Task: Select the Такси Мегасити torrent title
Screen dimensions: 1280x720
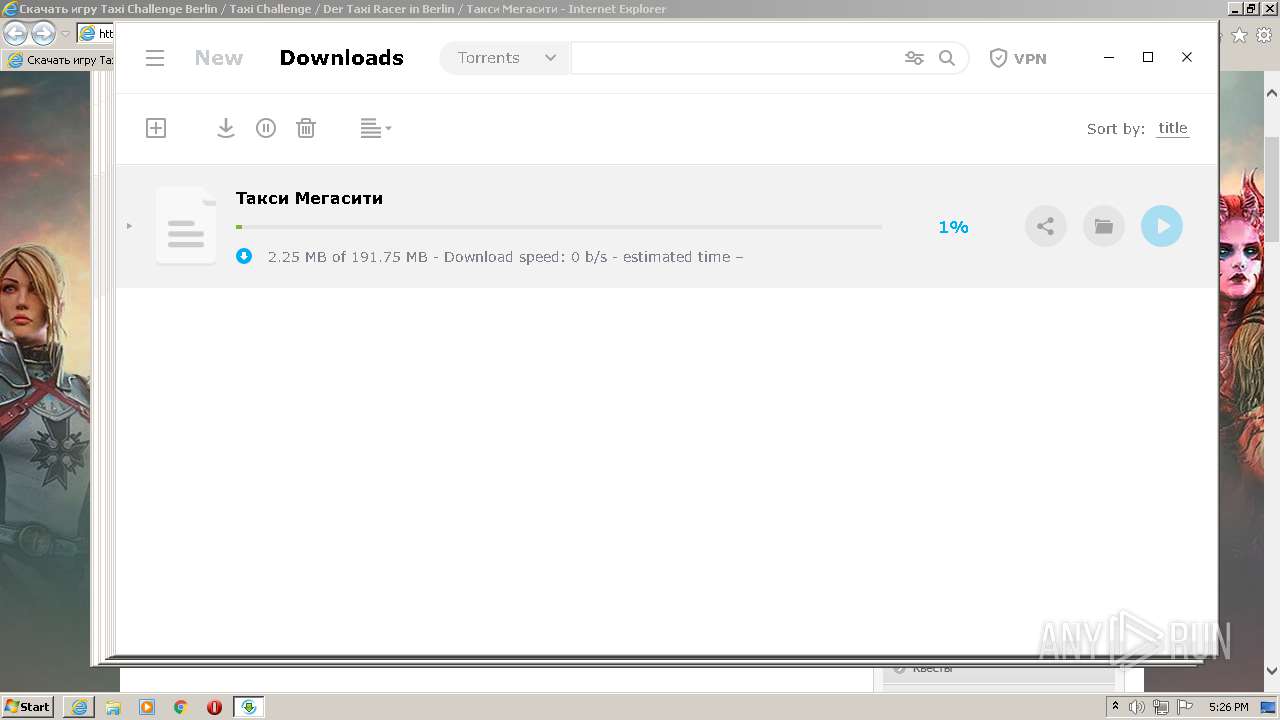Action: coord(309,198)
